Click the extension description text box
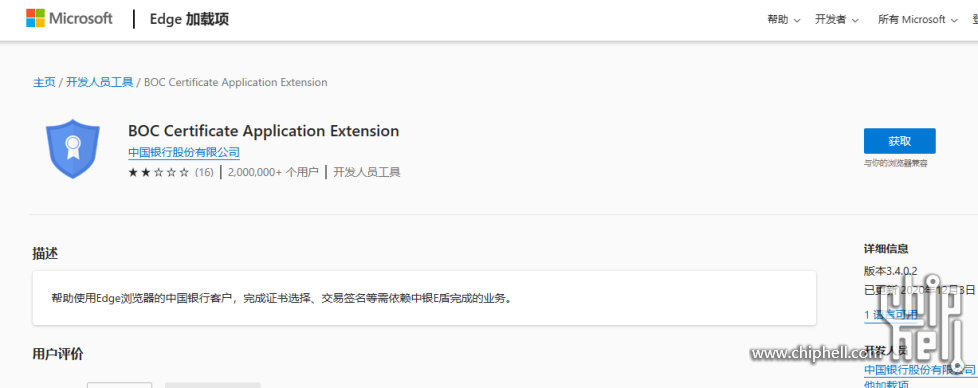978x388 pixels. pyautogui.click(x=424, y=298)
